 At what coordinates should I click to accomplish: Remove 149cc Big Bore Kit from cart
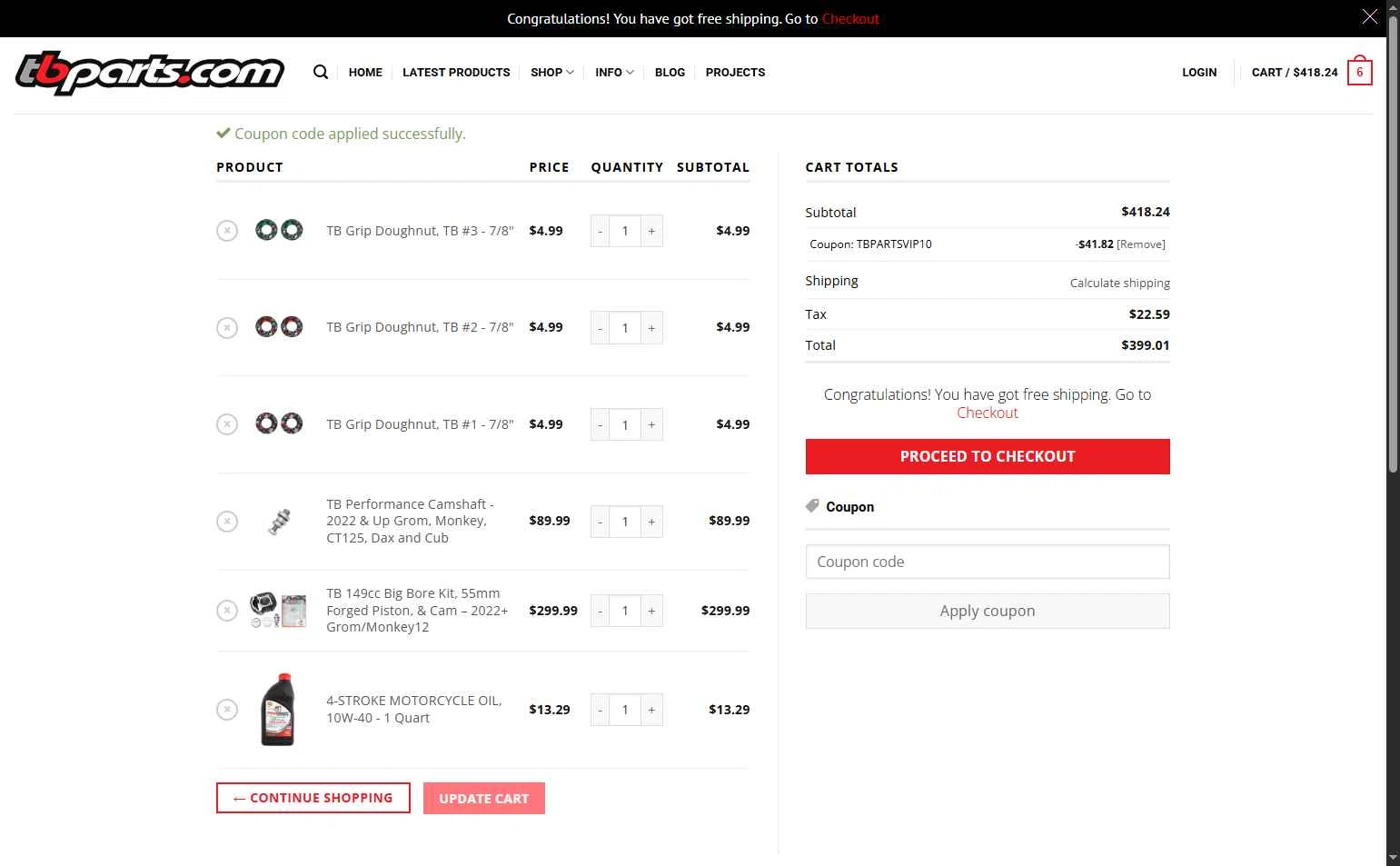[x=227, y=611]
